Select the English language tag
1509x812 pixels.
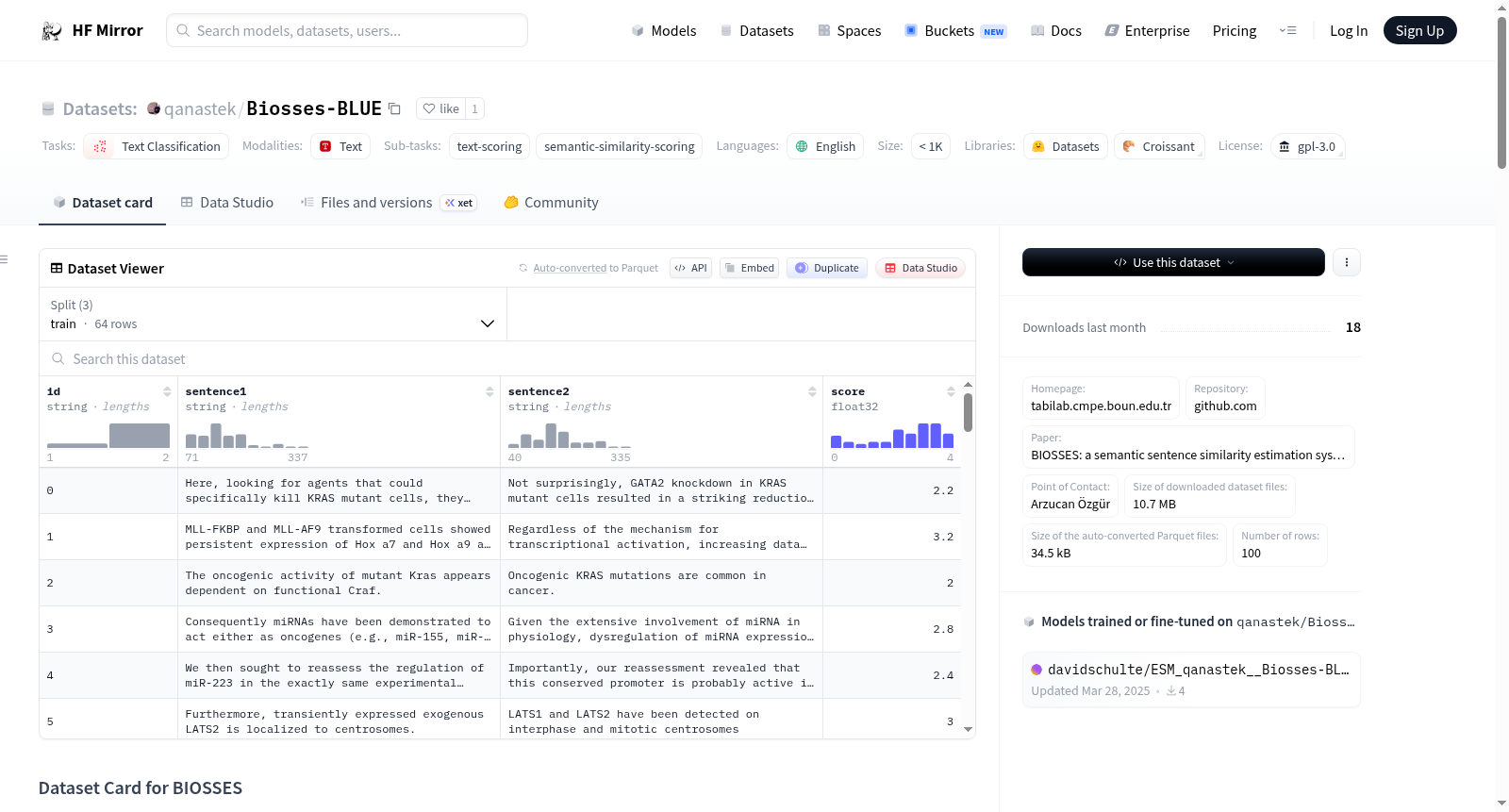[x=825, y=146]
